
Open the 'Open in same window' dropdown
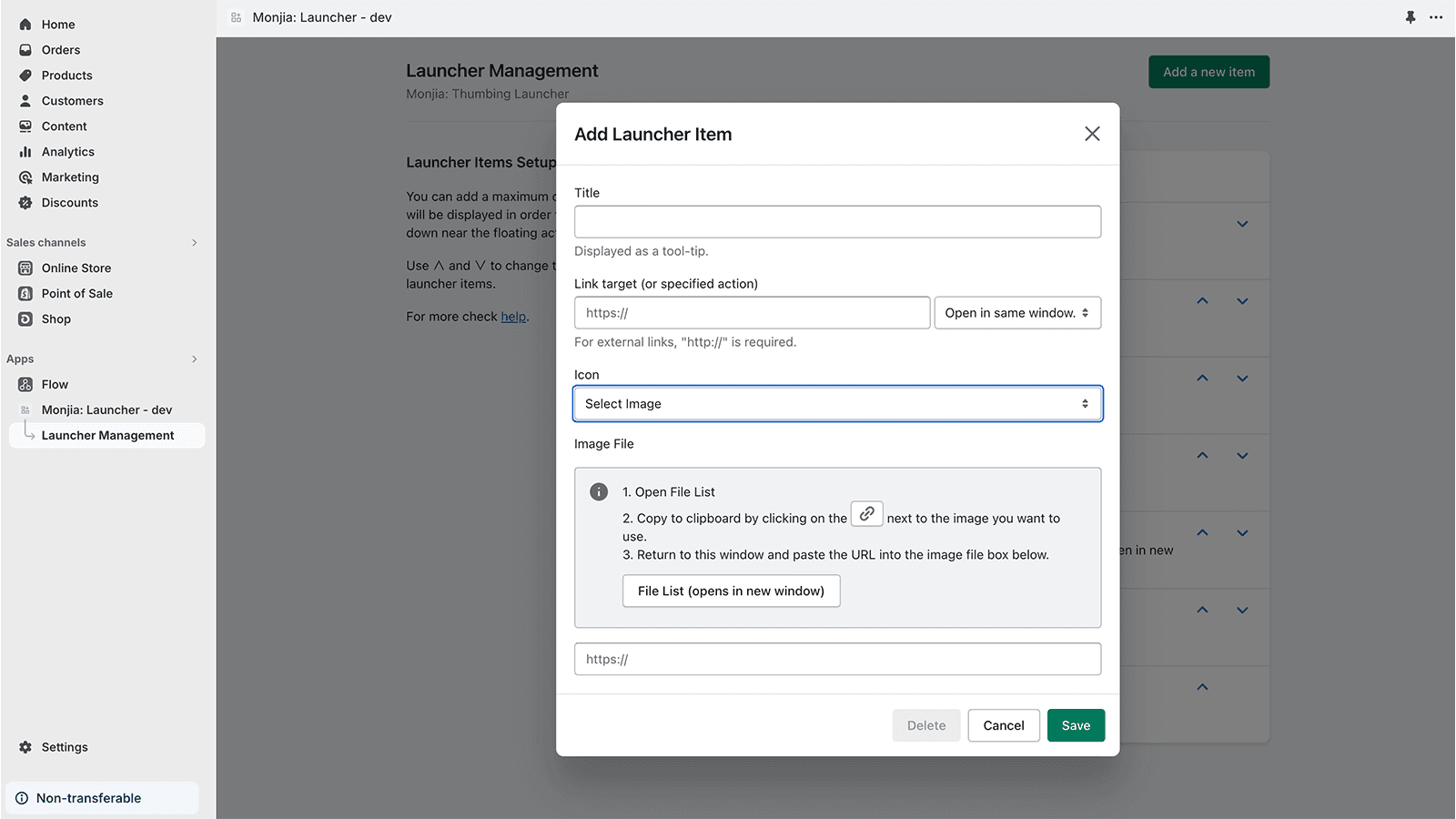point(1016,313)
